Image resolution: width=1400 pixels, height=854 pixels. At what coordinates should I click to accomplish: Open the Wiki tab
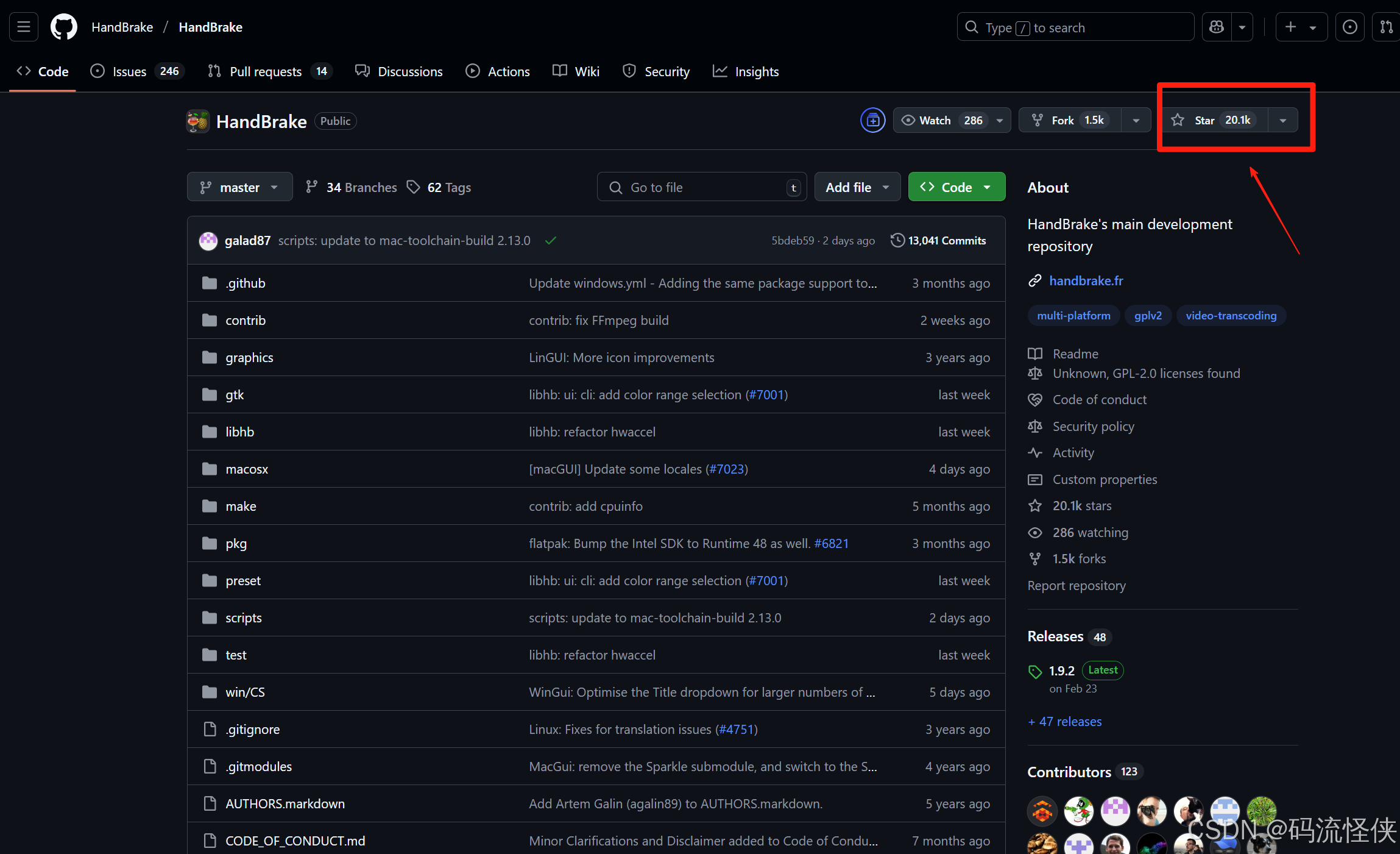pyautogui.click(x=576, y=71)
